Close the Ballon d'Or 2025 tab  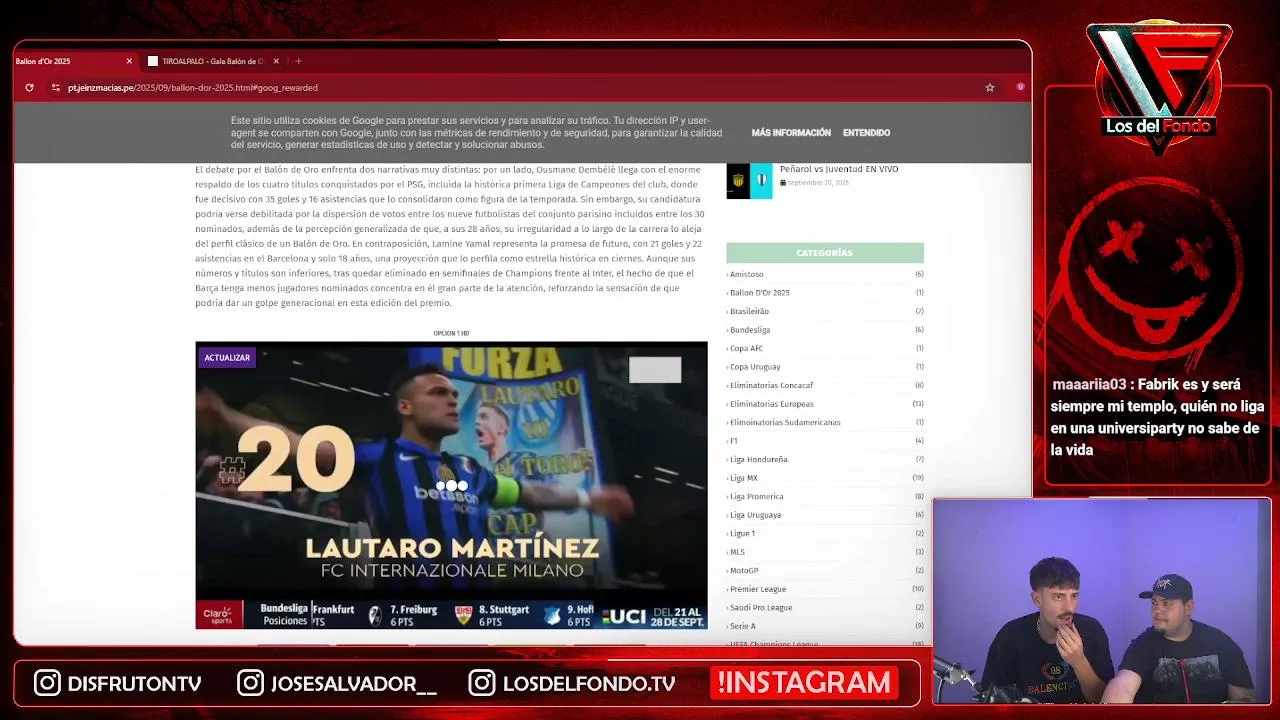pos(129,61)
